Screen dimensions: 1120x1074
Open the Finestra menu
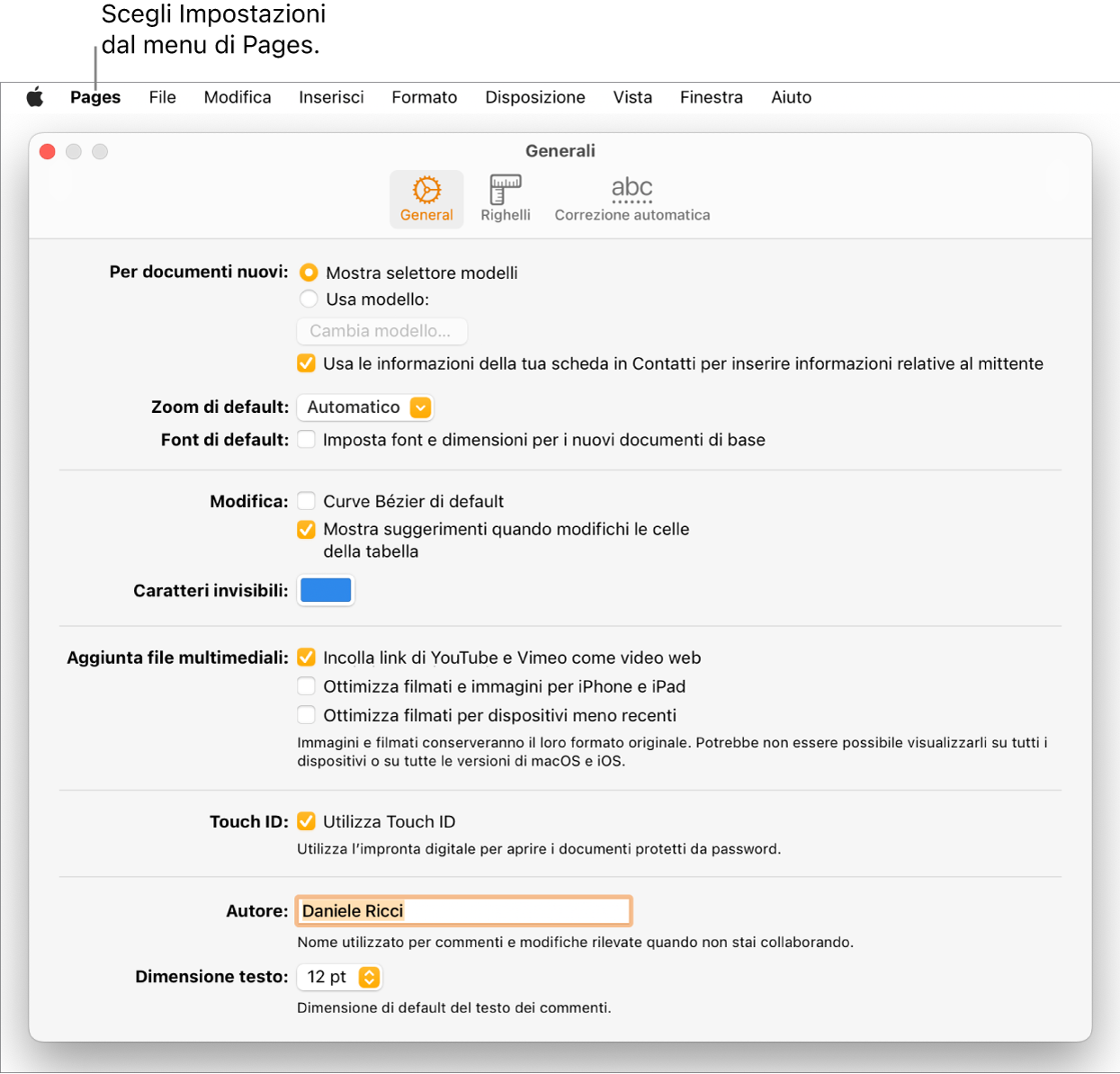click(x=712, y=97)
